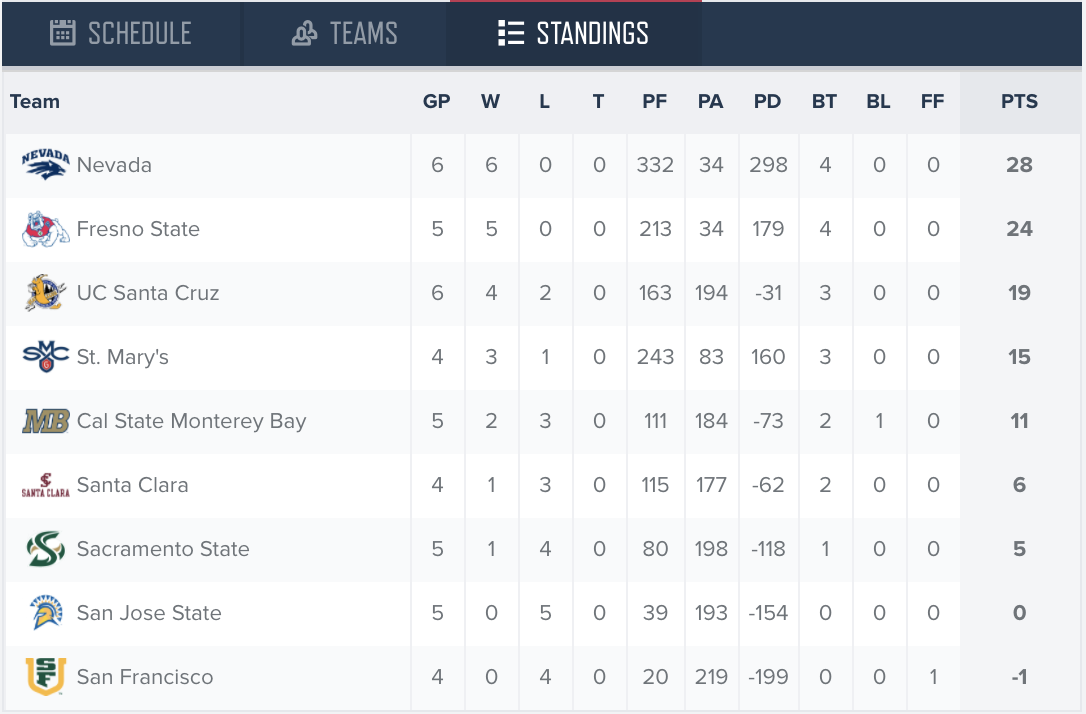Select the Standings tab
This screenshot has width=1086, height=714.
point(573,33)
